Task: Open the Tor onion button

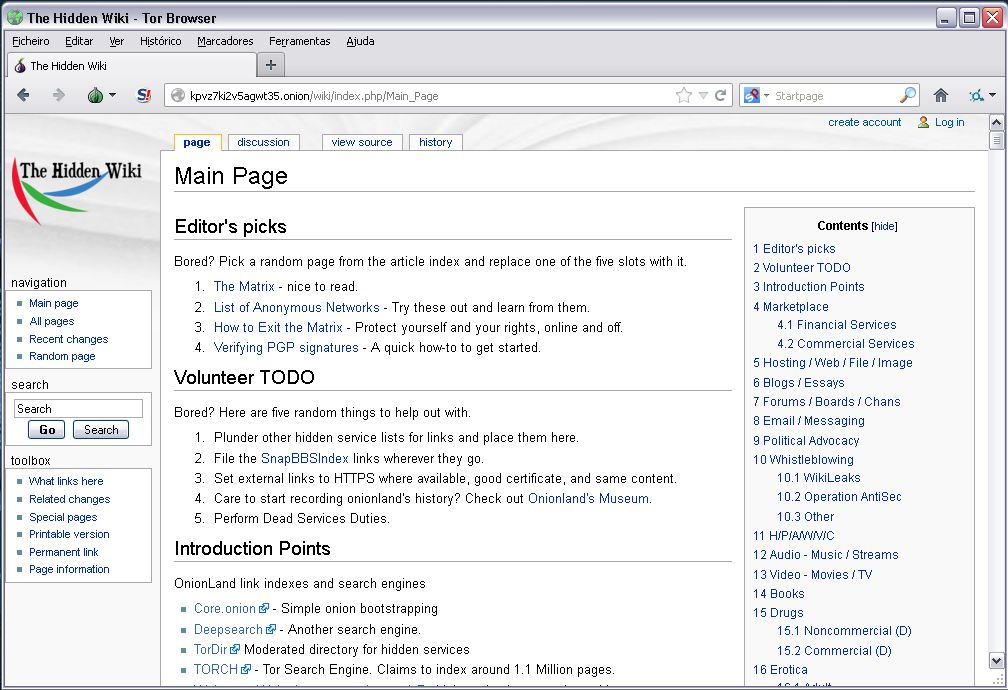Action: click(95, 96)
